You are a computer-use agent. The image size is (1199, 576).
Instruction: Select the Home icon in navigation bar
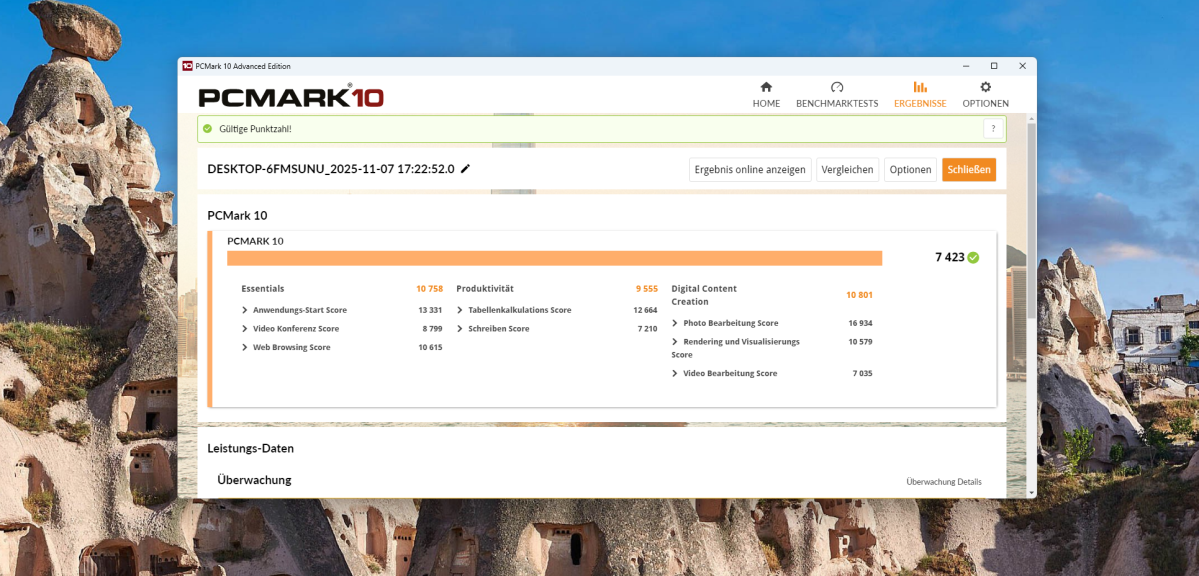tap(766, 88)
